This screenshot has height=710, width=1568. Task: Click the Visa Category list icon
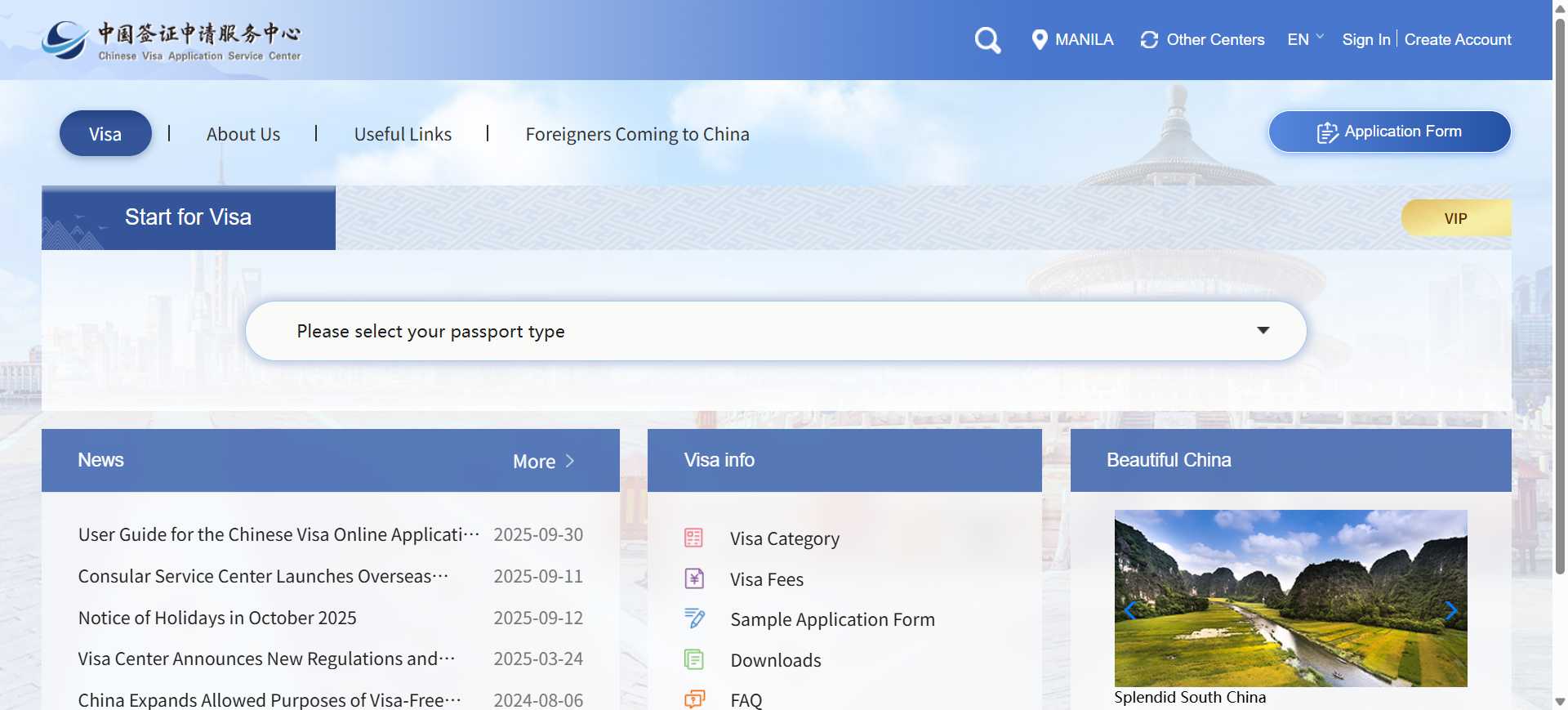(x=693, y=538)
